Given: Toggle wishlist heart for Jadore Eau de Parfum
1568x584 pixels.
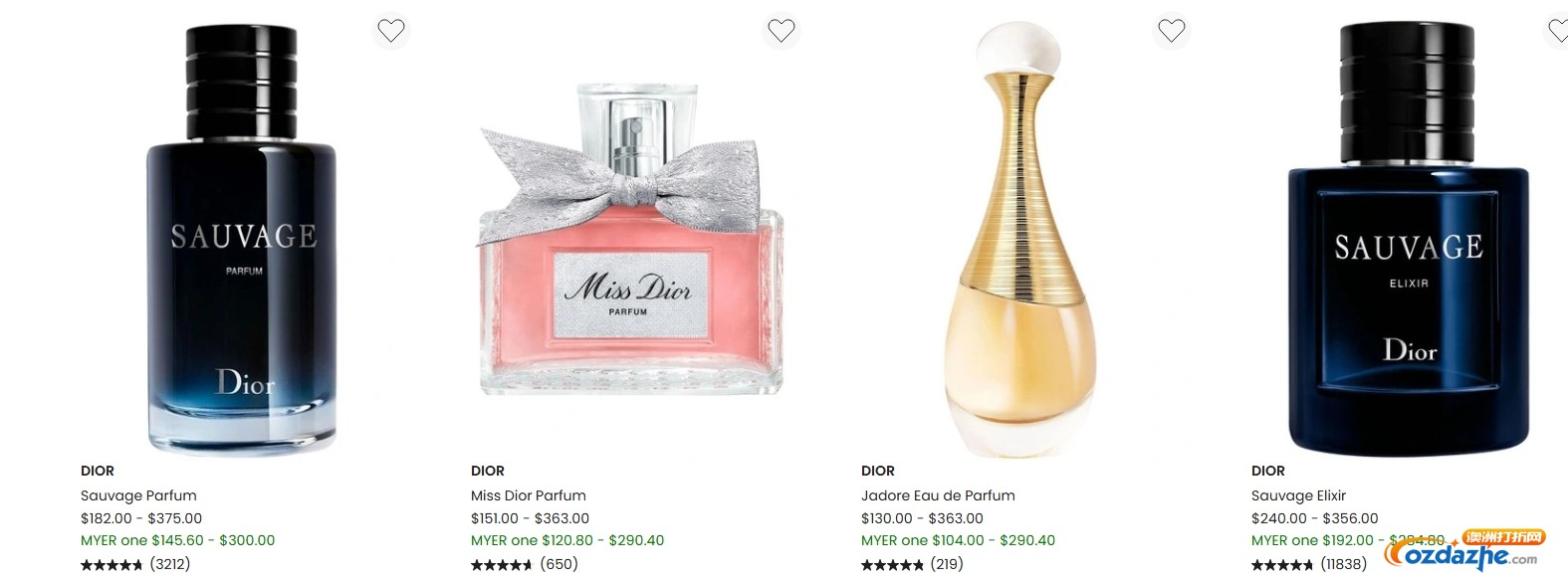Looking at the screenshot, I should coord(1172,31).
